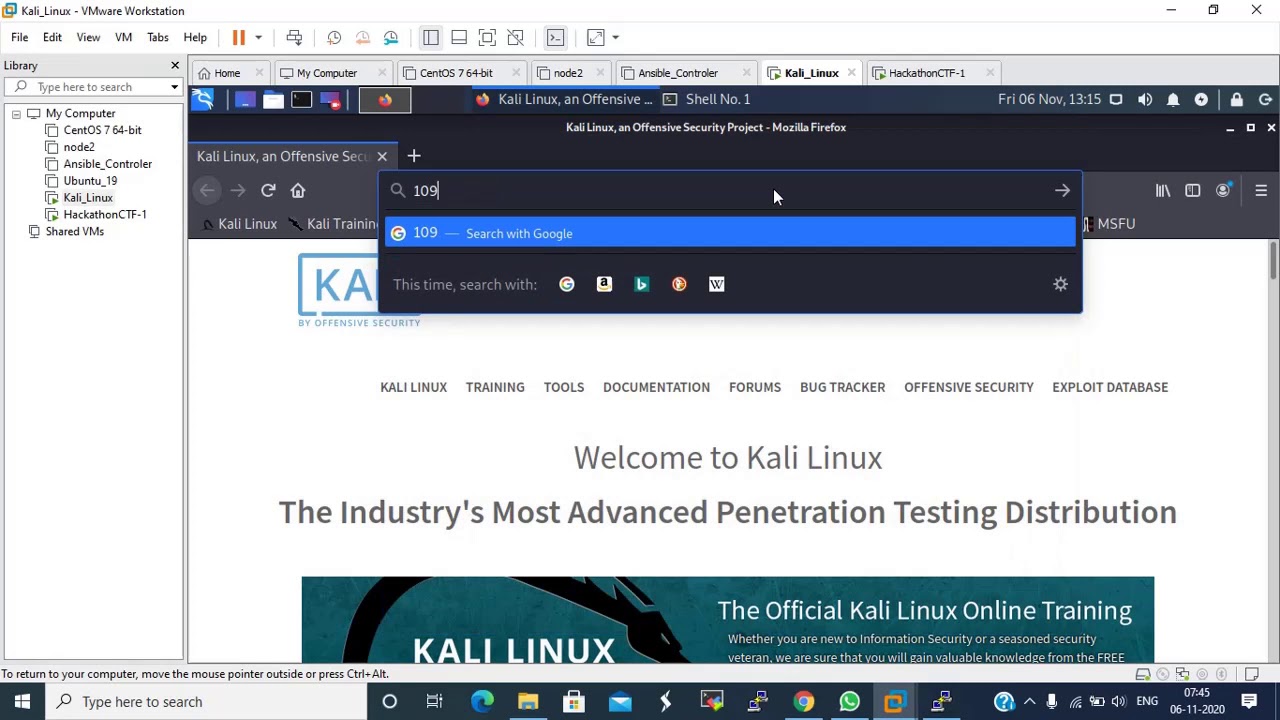The image size is (1280, 720).
Task: Close the Library panel
Action: tap(174, 65)
